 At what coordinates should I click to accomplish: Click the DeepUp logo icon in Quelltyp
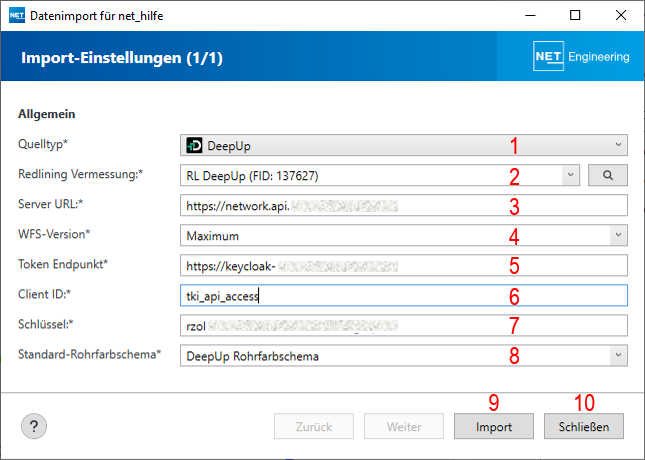pos(194,145)
